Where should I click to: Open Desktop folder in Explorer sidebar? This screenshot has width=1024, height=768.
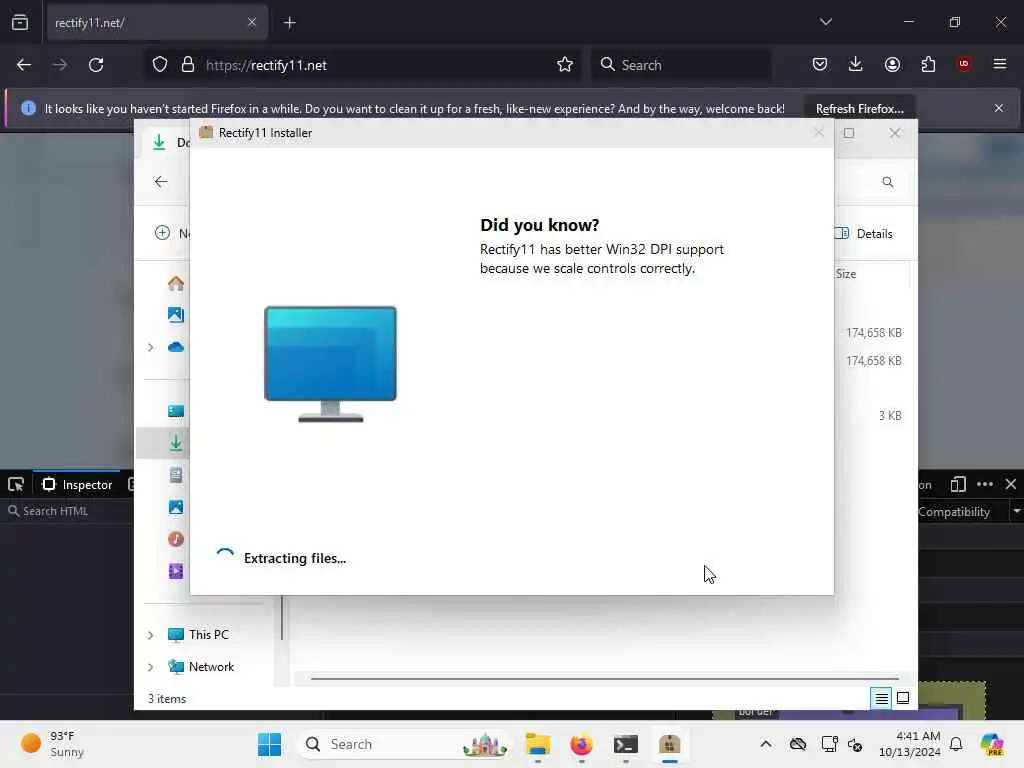point(176,411)
